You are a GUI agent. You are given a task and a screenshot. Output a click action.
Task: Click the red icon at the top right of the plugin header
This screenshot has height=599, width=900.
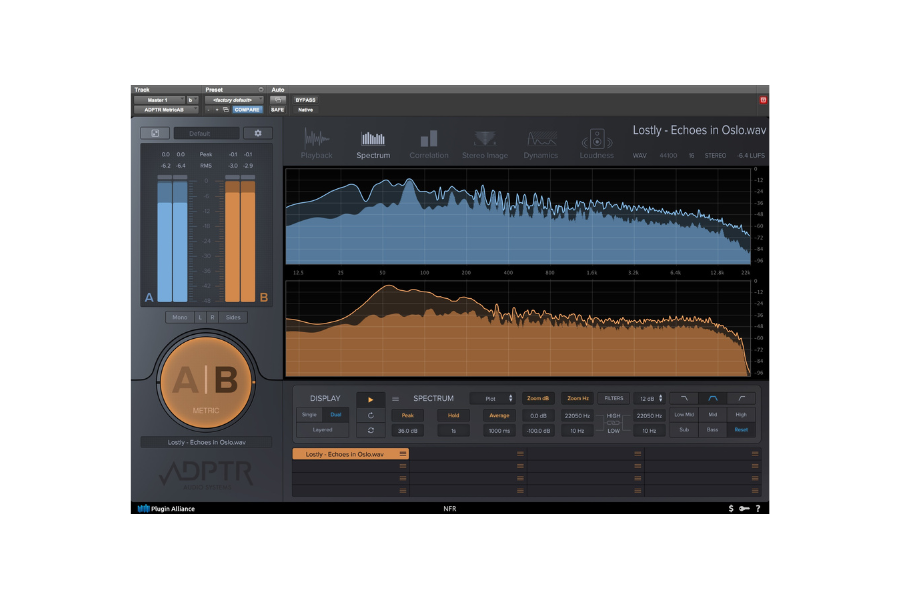pyautogui.click(x=763, y=100)
